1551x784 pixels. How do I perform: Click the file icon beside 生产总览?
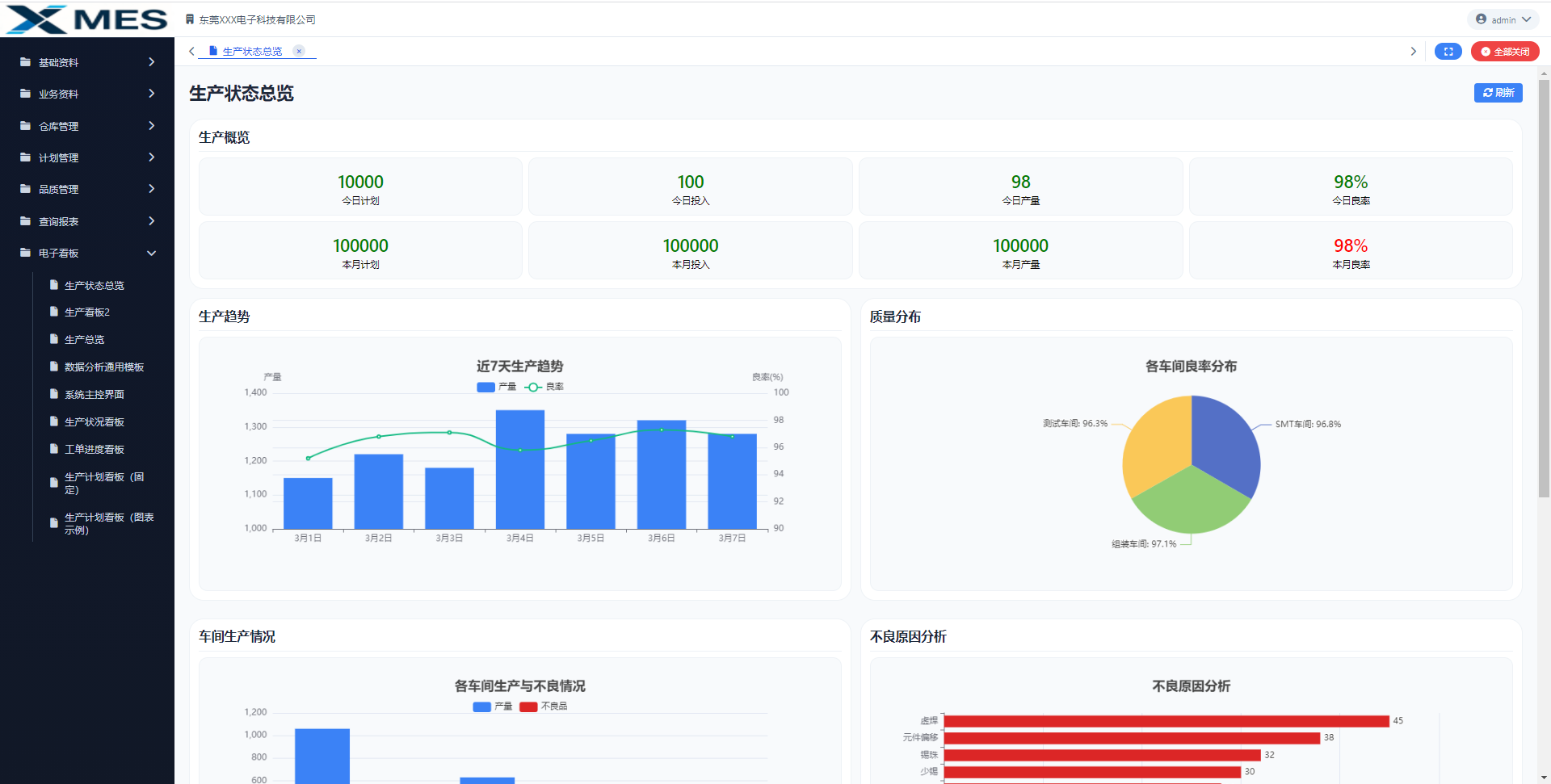pyautogui.click(x=54, y=339)
